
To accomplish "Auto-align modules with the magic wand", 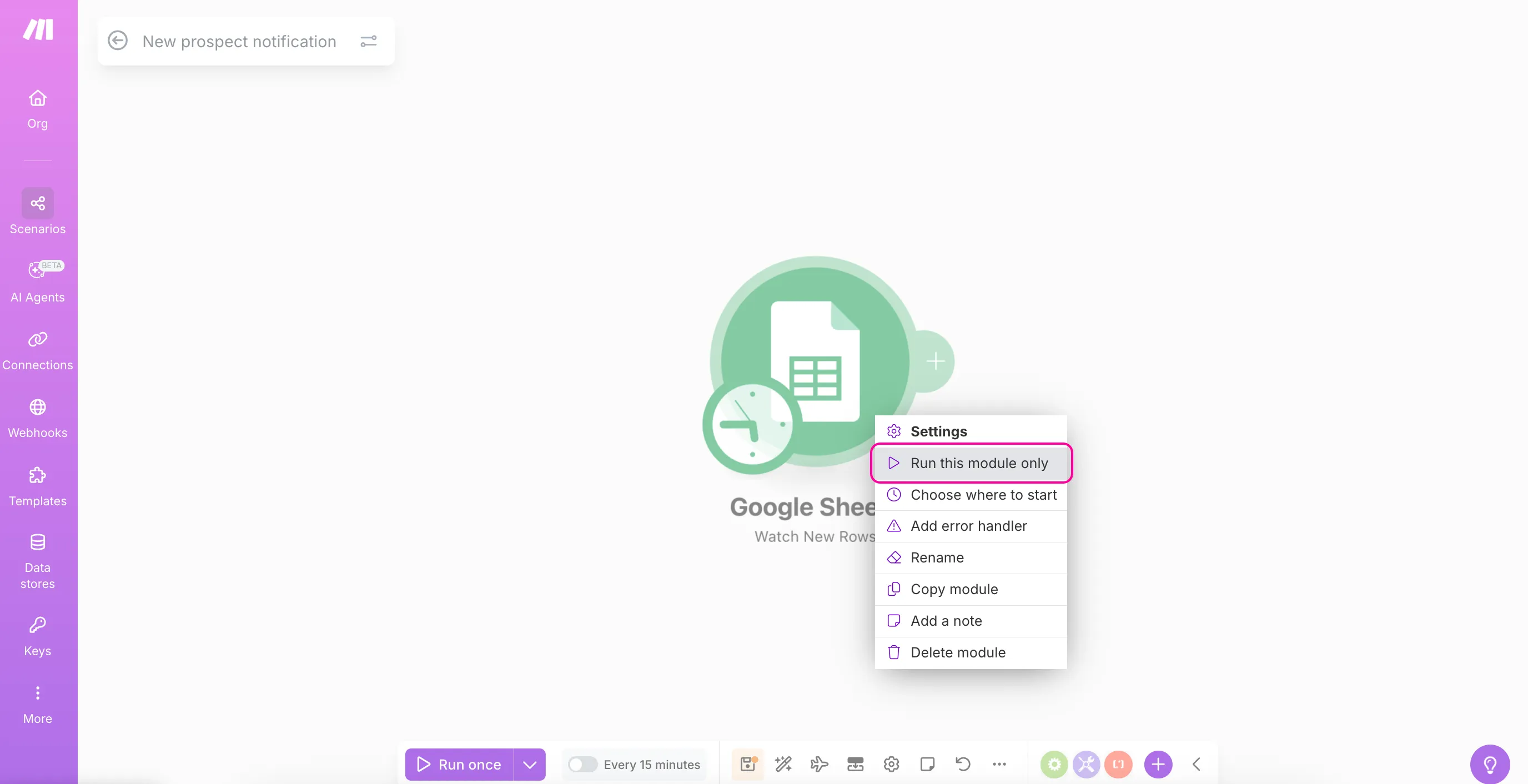I will tap(783, 764).
